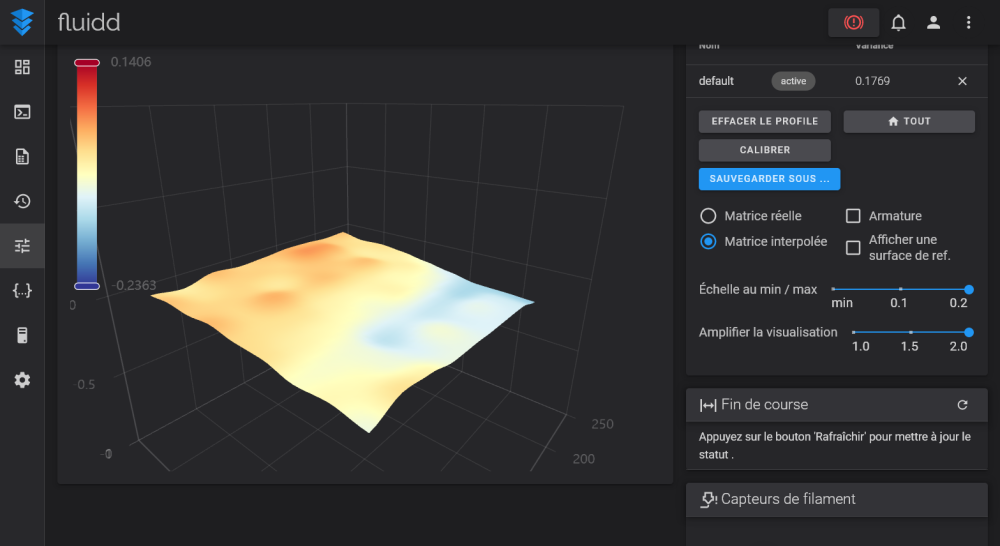Check Afficher une surface de ref.
Screen dimensions: 1000x546
(x=853, y=247)
